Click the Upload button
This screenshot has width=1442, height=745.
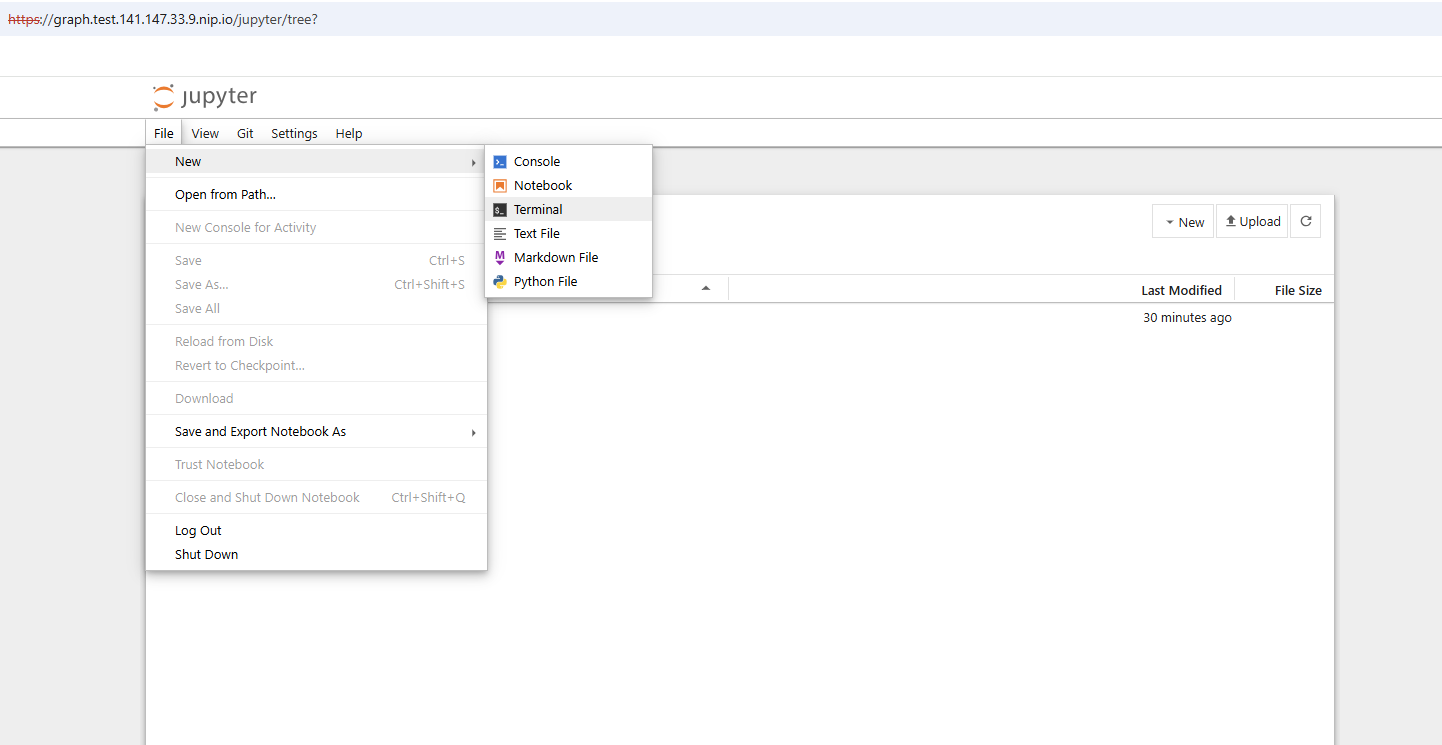[x=1251, y=220]
